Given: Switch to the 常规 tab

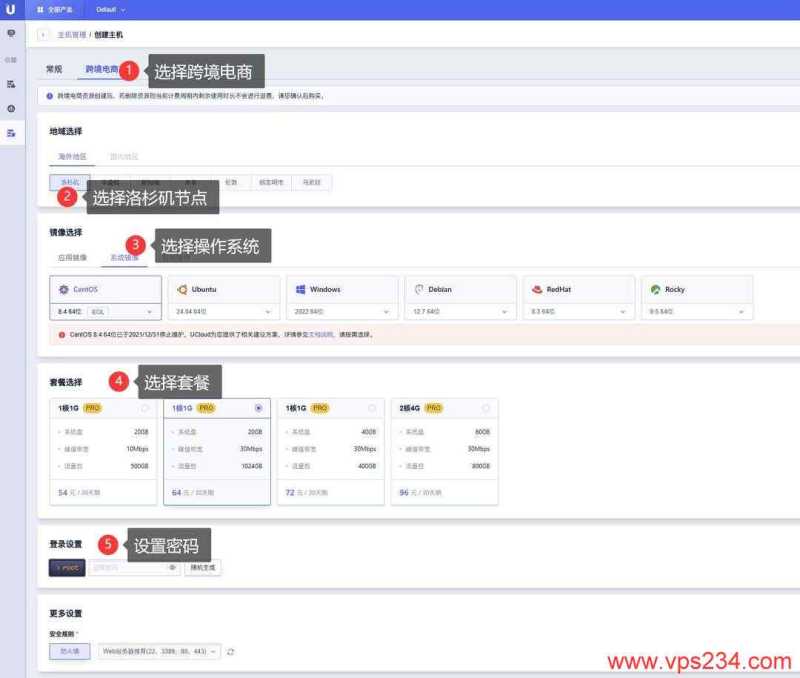Looking at the screenshot, I should click(x=54, y=70).
